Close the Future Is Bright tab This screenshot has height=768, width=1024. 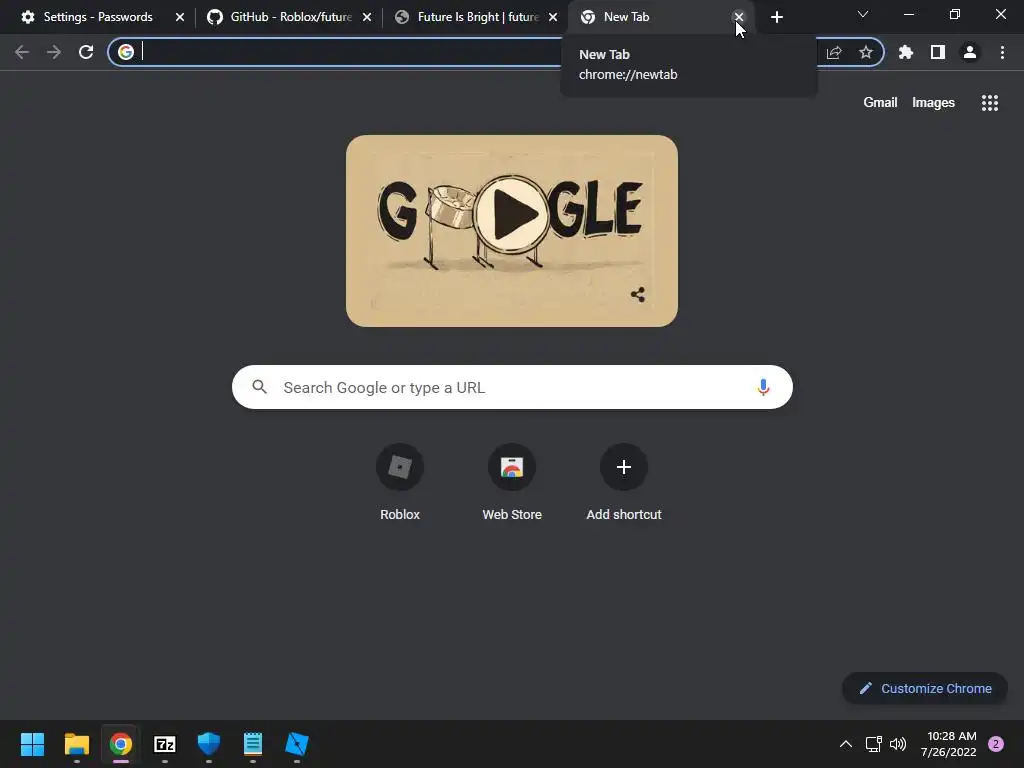553,17
